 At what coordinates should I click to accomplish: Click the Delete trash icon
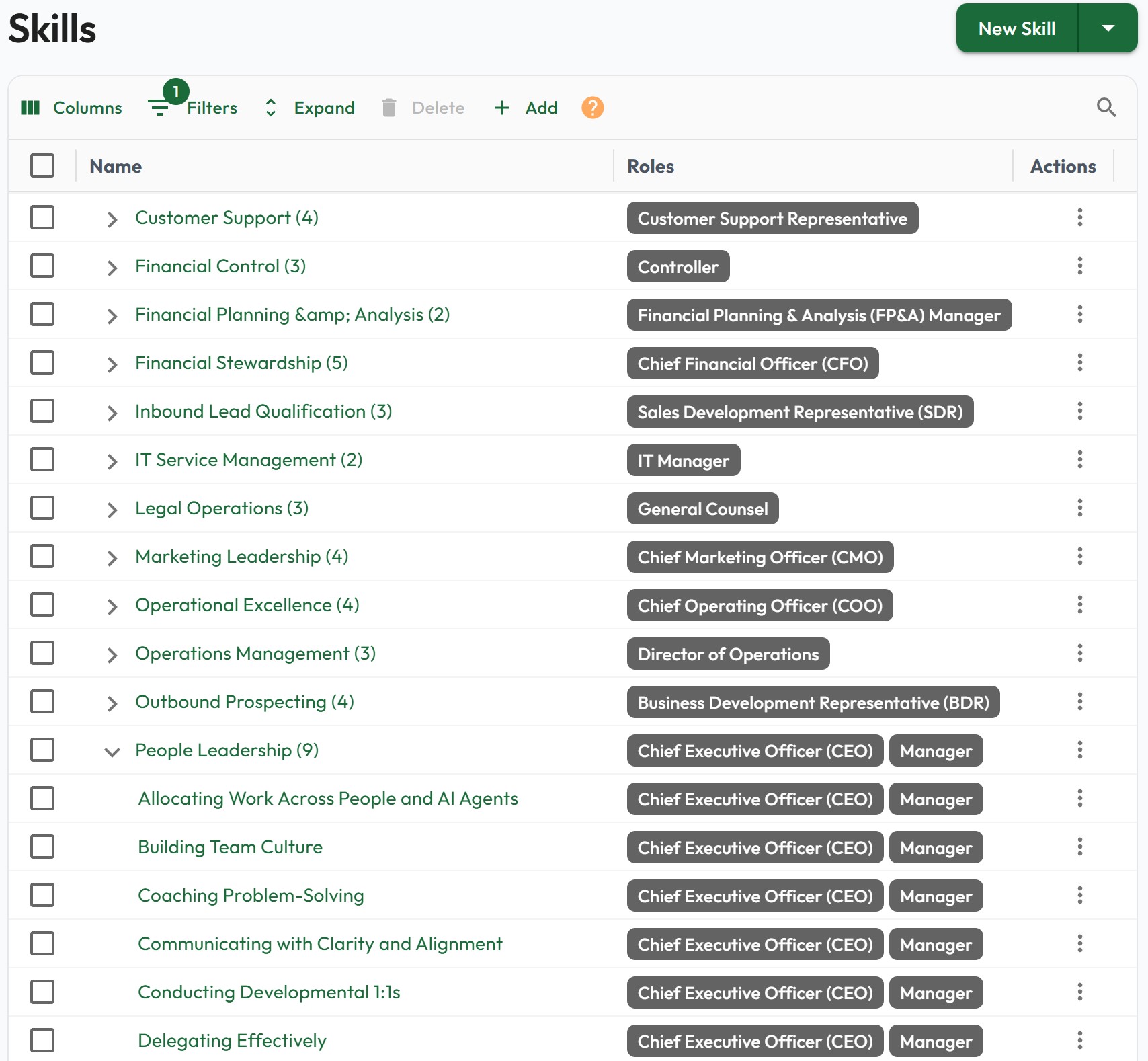388,108
